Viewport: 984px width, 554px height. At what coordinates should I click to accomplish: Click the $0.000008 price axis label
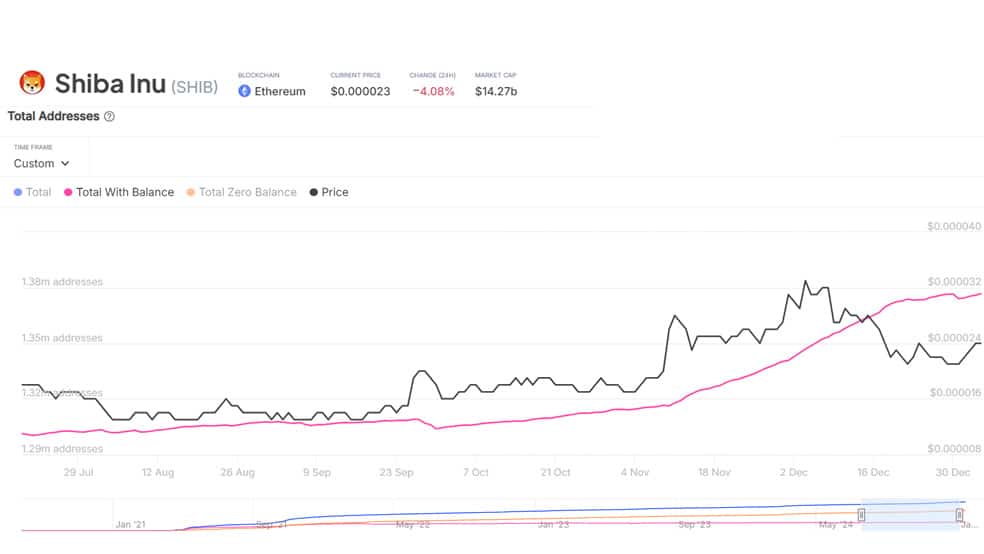pyautogui.click(x=954, y=449)
